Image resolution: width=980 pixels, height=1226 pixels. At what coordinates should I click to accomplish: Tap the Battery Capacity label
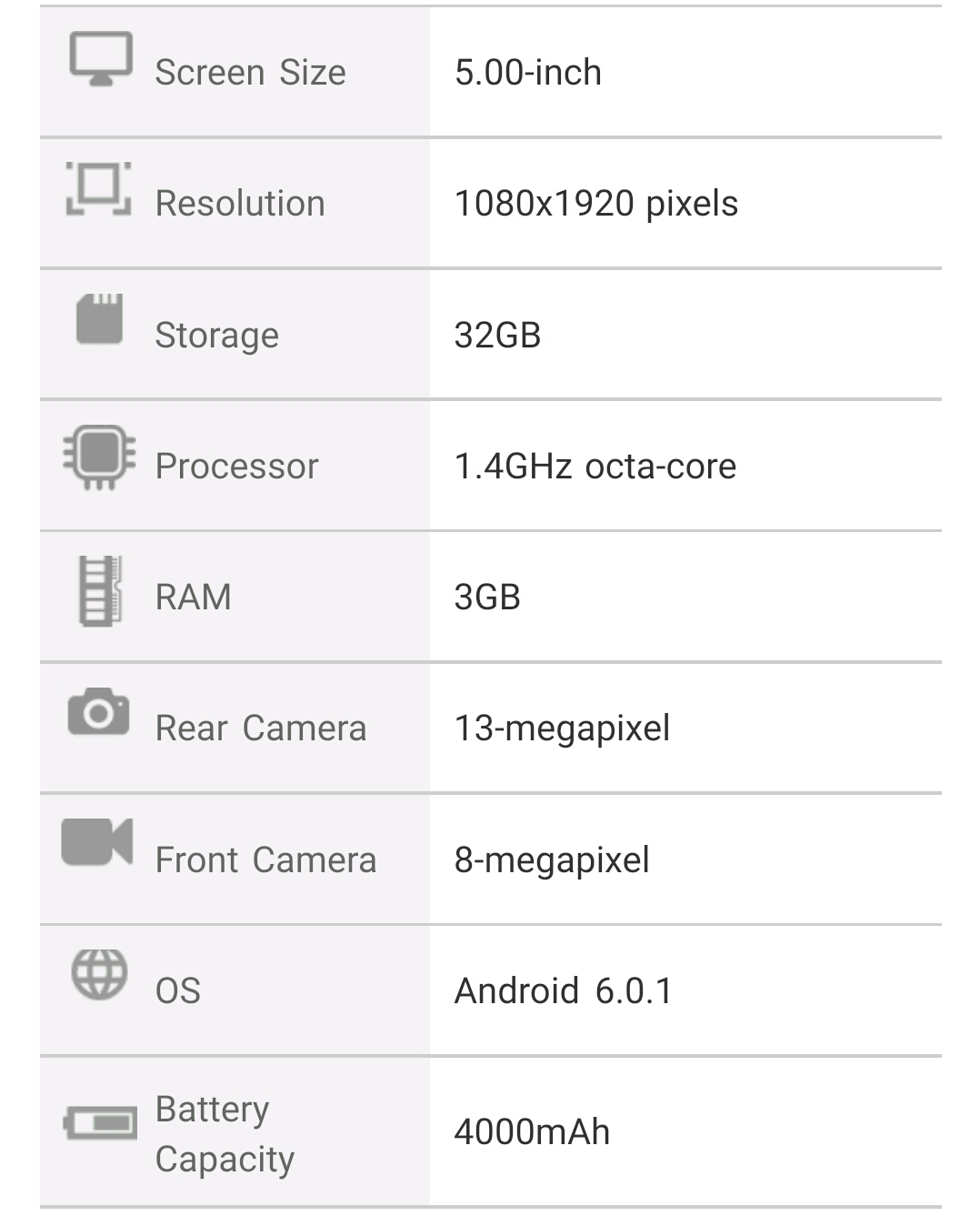(225, 1134)
